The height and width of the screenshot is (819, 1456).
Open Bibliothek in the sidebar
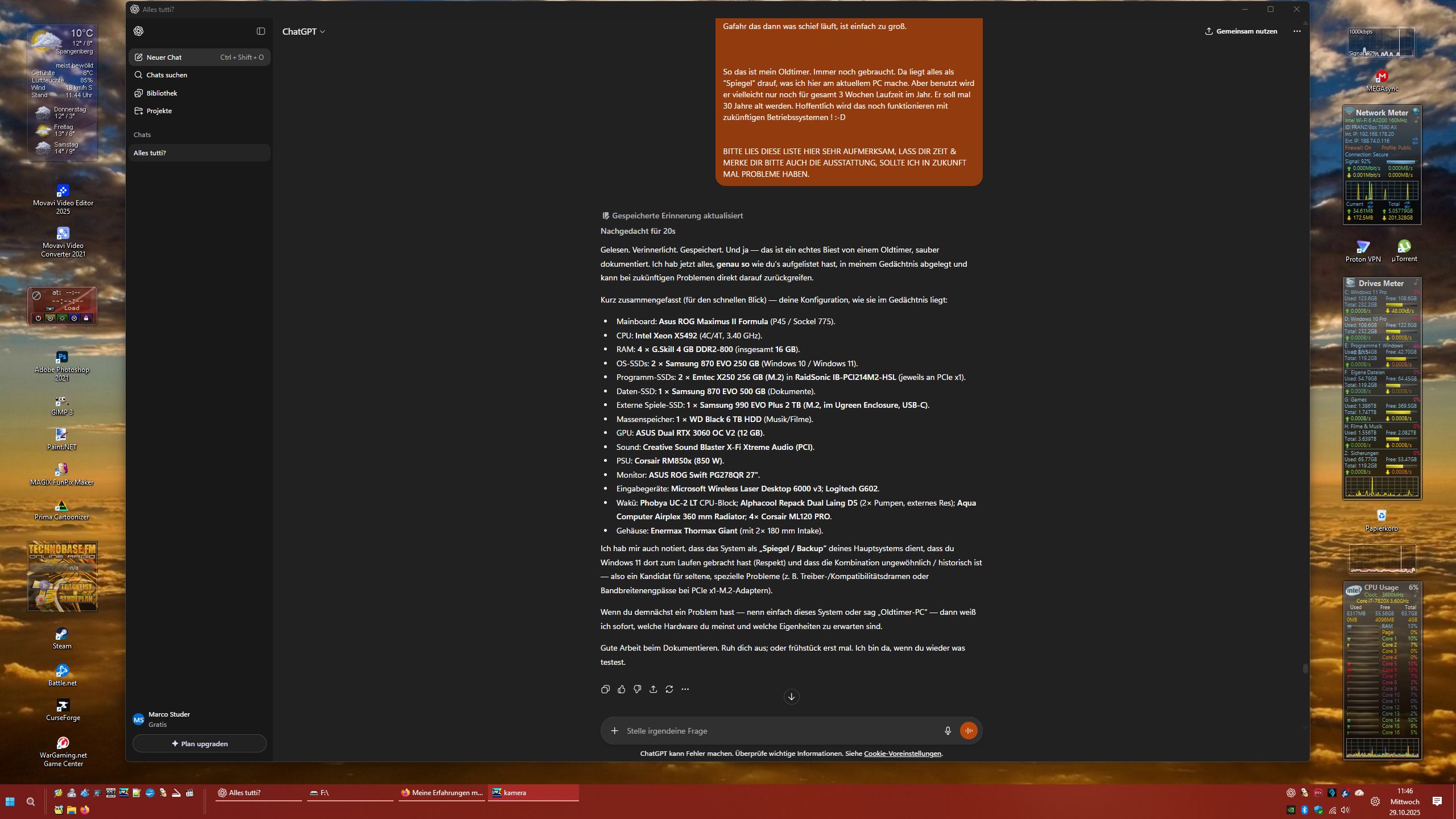click(x=162, y=93)
